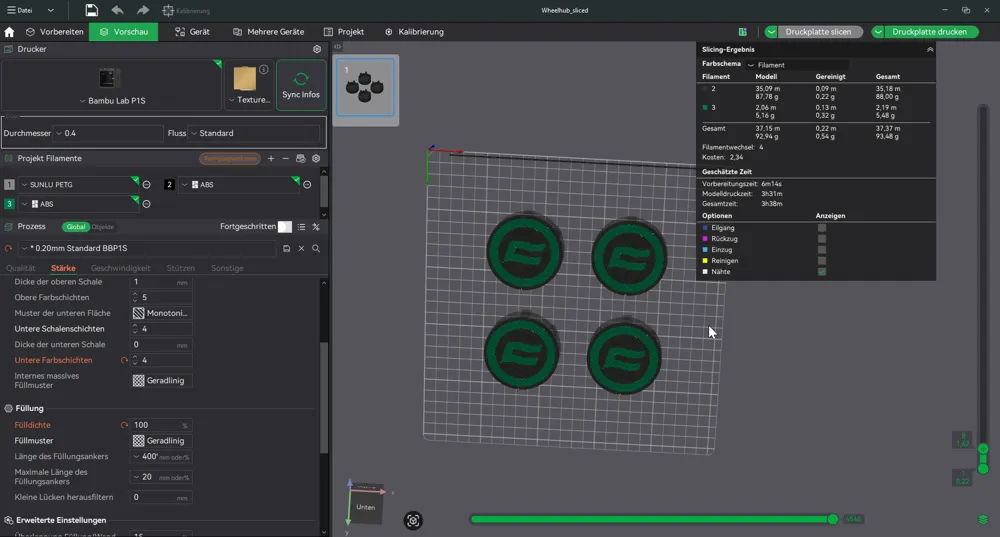Open dropdown arrow on Druckplatte drucken
The image size is (1000, 537).
click(x=878, y=32)
